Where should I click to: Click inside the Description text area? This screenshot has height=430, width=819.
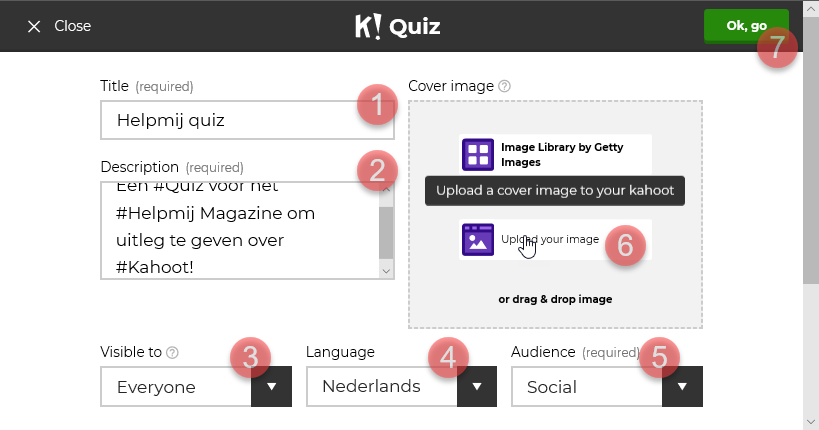click(x=240, y=230)
